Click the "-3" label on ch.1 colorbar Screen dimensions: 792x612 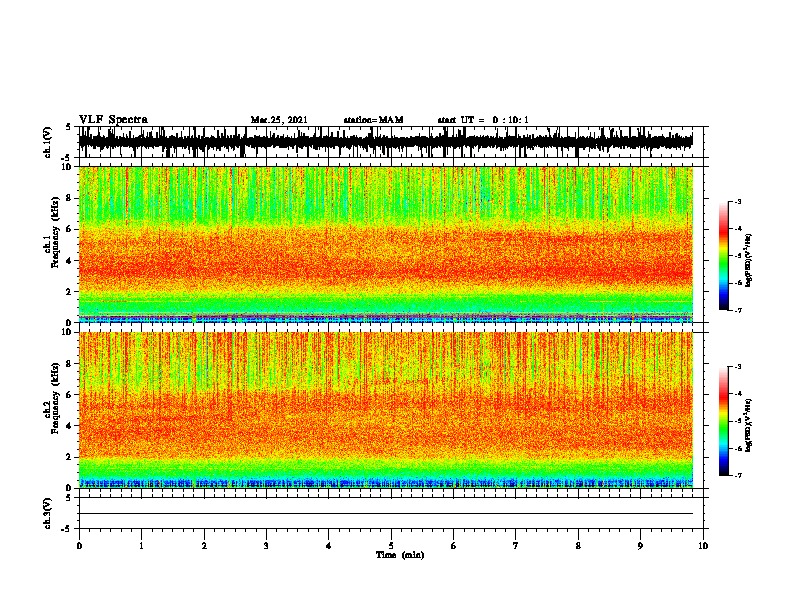pos(738,201)
